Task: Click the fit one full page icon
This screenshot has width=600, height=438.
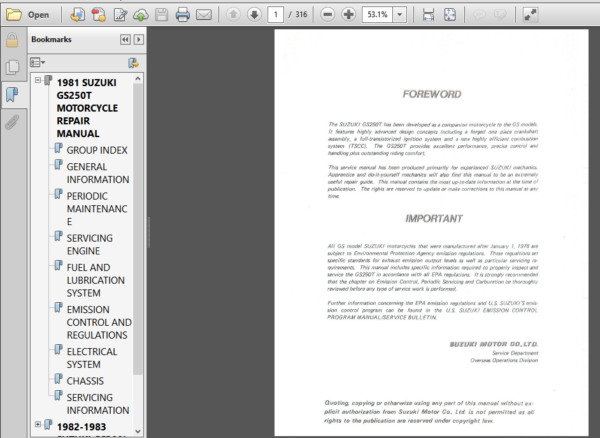Action: (450, 15)
